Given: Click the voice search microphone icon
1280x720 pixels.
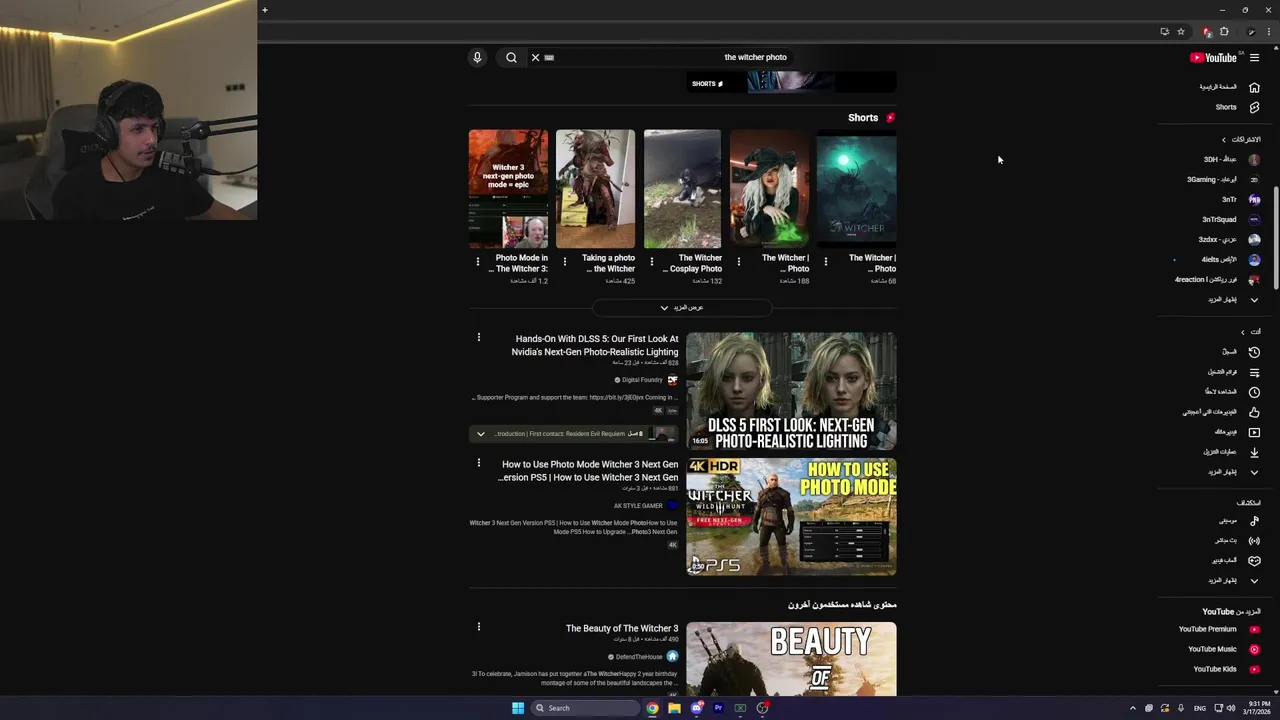Looking at the screenshot, I should (477, 57).
